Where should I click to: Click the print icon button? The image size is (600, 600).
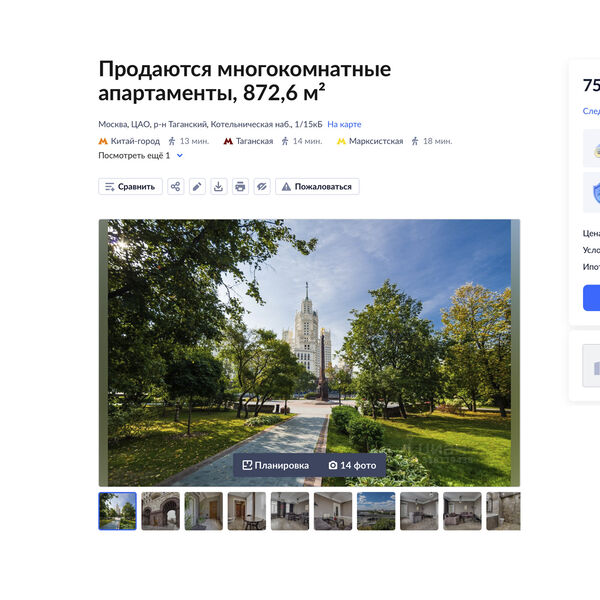[240, 186]
